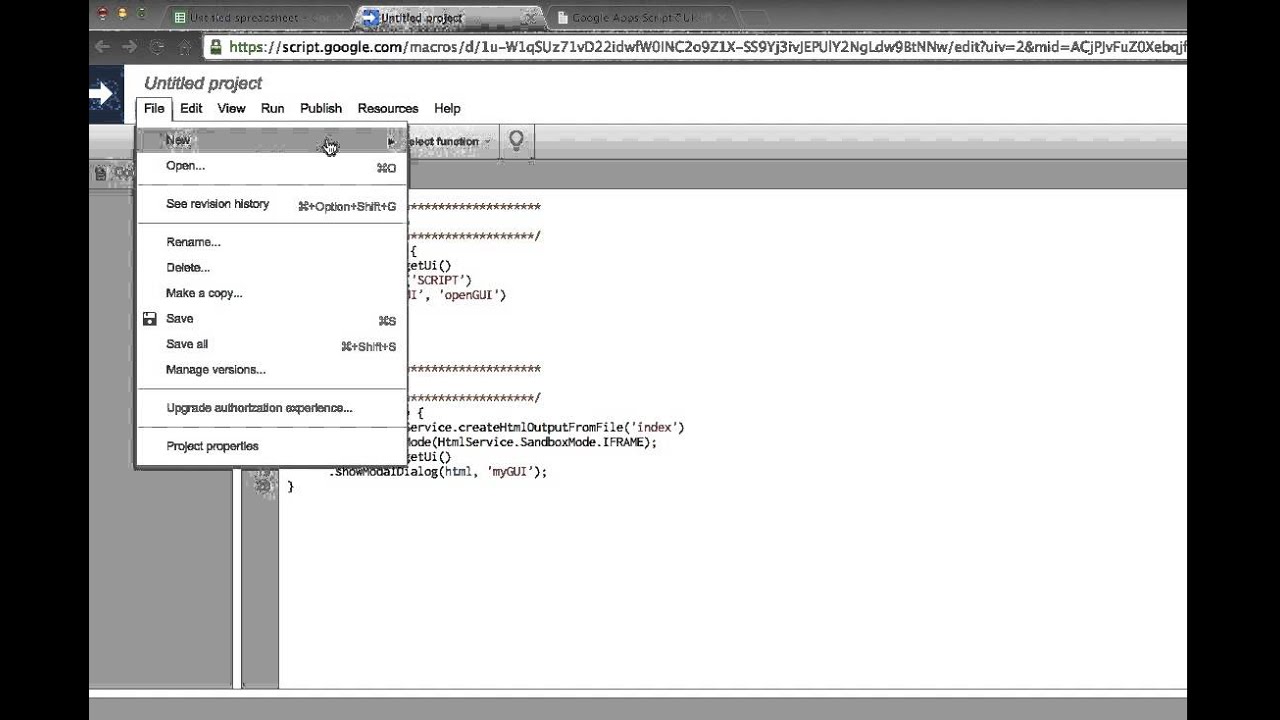Click the lightbulb icon in toolbar
The image size is (1280, 720).
[516, 141]
